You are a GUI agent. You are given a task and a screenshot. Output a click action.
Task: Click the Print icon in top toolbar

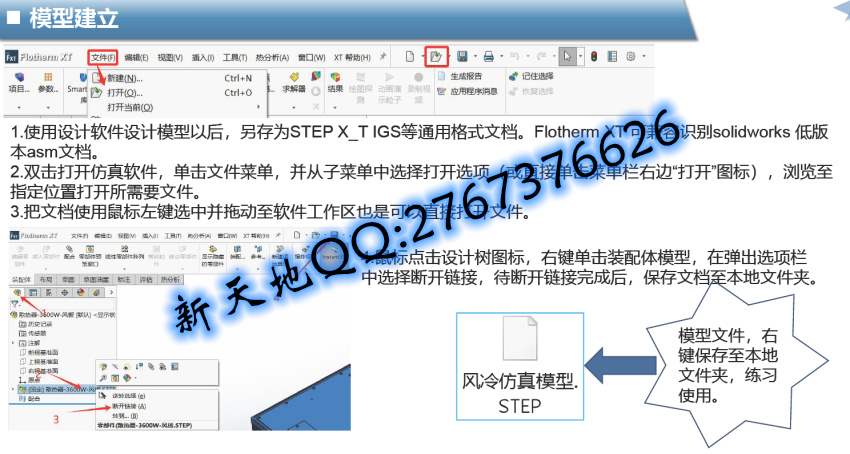point(488,57)
